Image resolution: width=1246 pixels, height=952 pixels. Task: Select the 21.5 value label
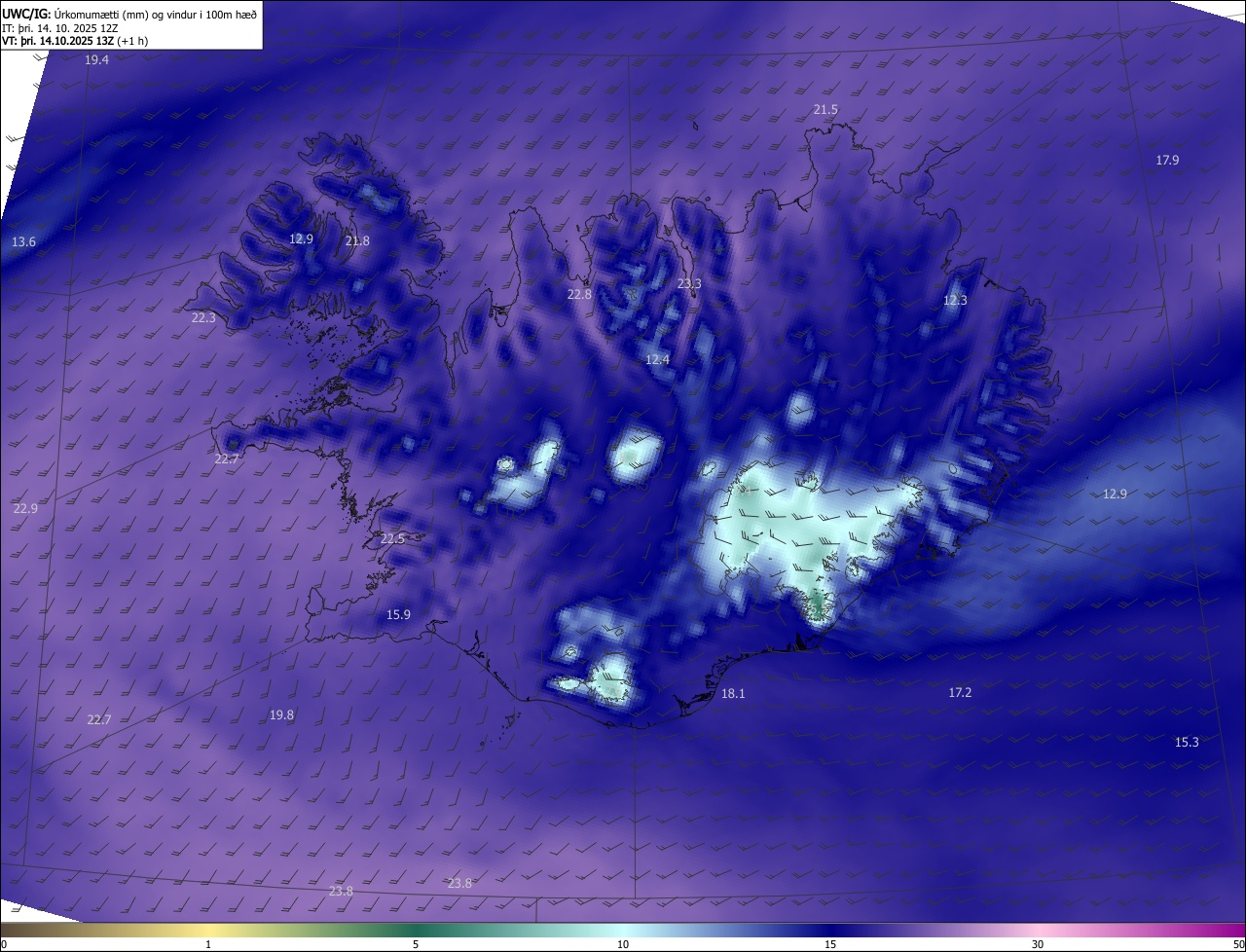(x=825, y=110)
